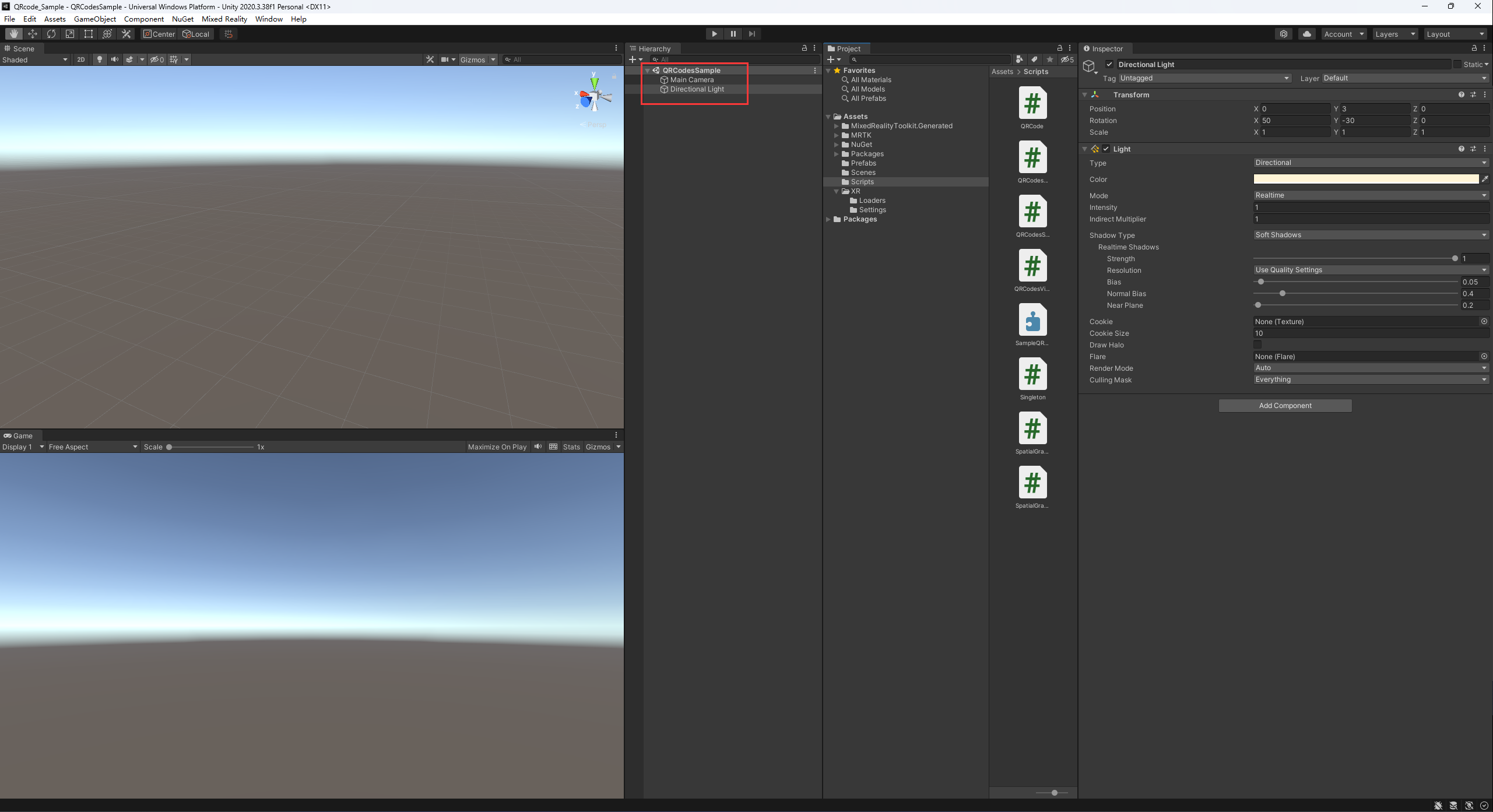Toggle Scene grid visibility icon
1493x812 pixels.
pyautogui.click(x=174, y=59)
